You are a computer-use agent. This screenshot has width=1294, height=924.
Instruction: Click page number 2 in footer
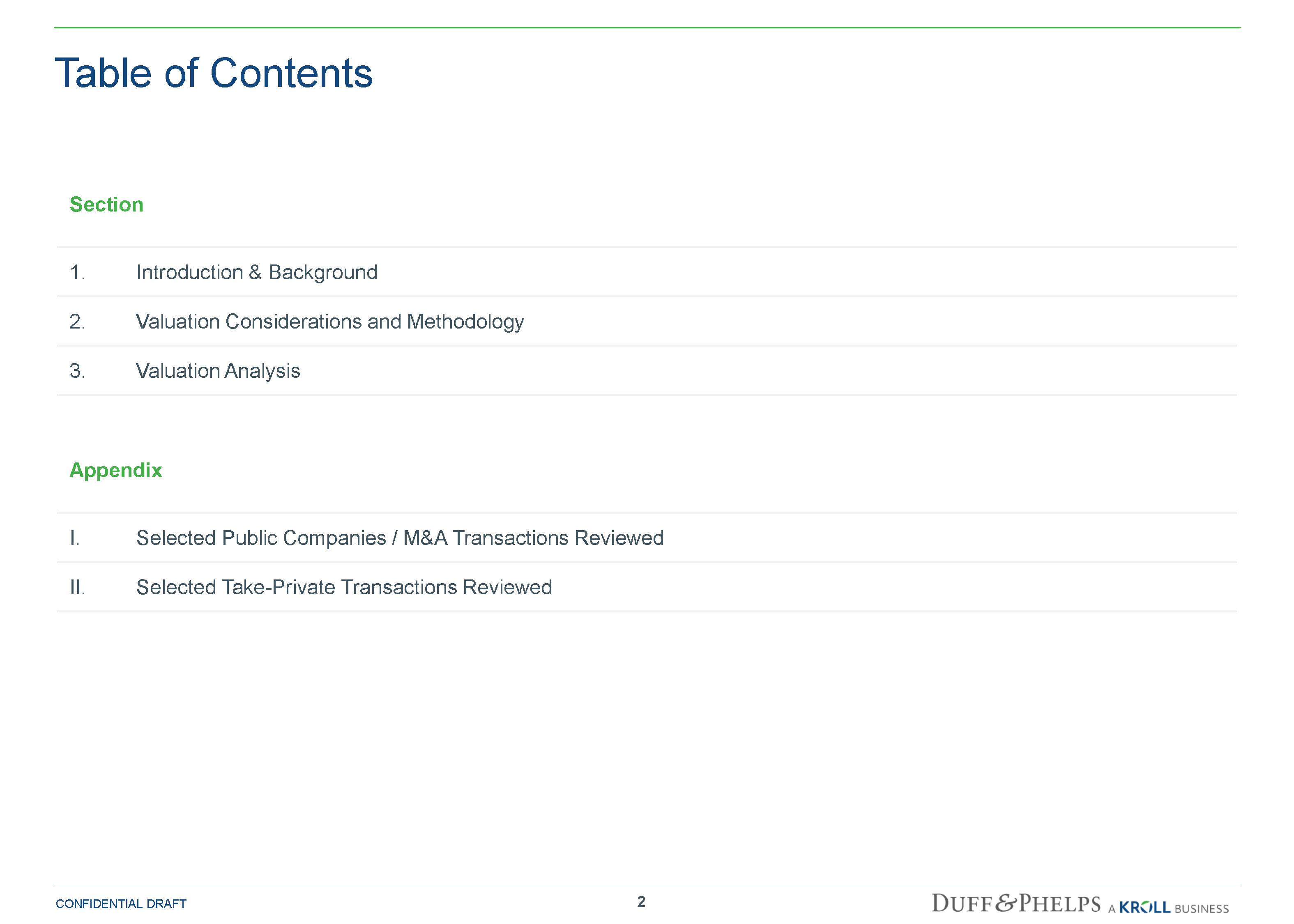(x=641, y=902)
